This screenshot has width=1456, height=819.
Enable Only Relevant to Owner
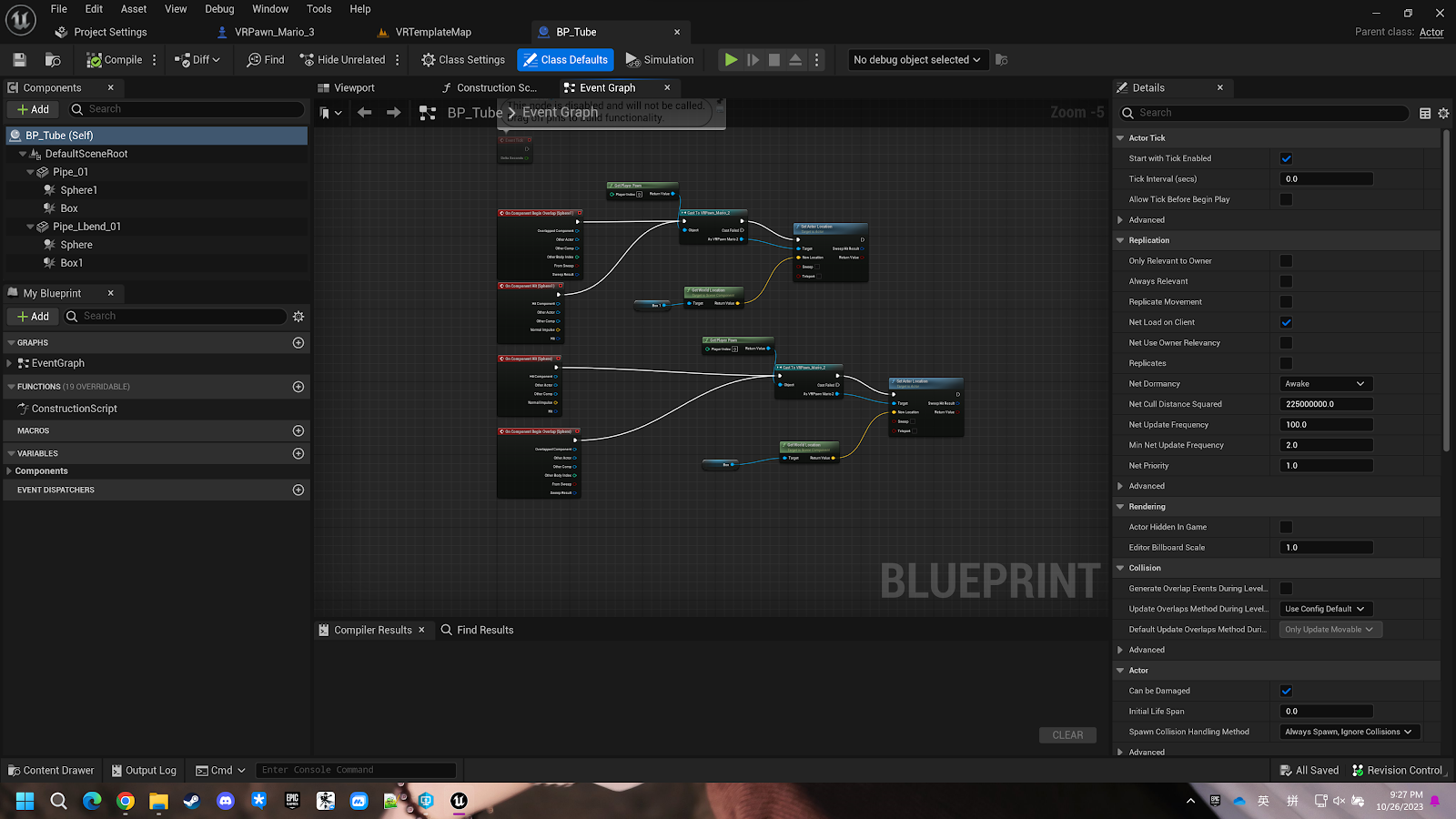click(x=1286, y=261)
